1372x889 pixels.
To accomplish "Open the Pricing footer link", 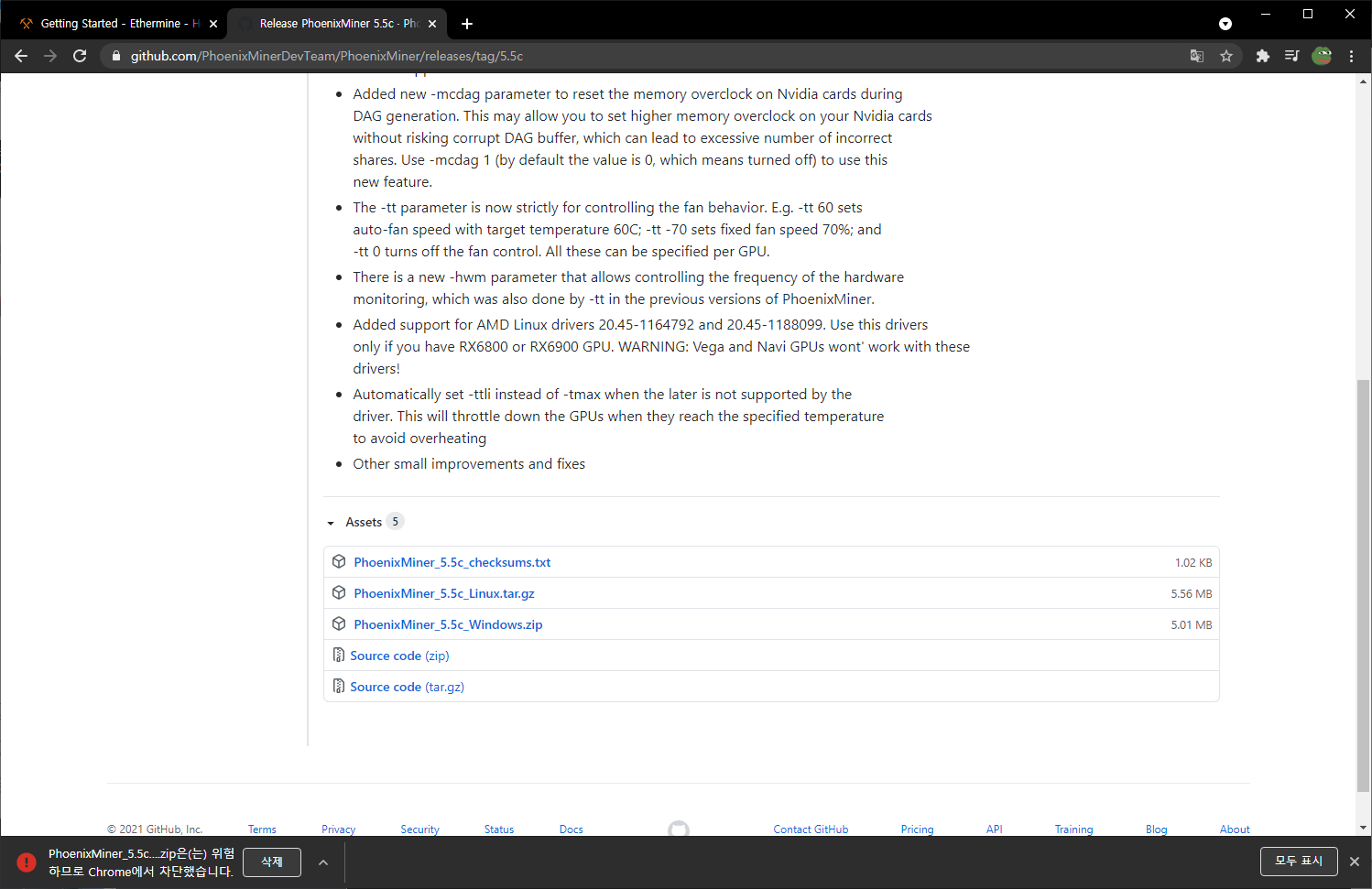I will tap(917, 829).
